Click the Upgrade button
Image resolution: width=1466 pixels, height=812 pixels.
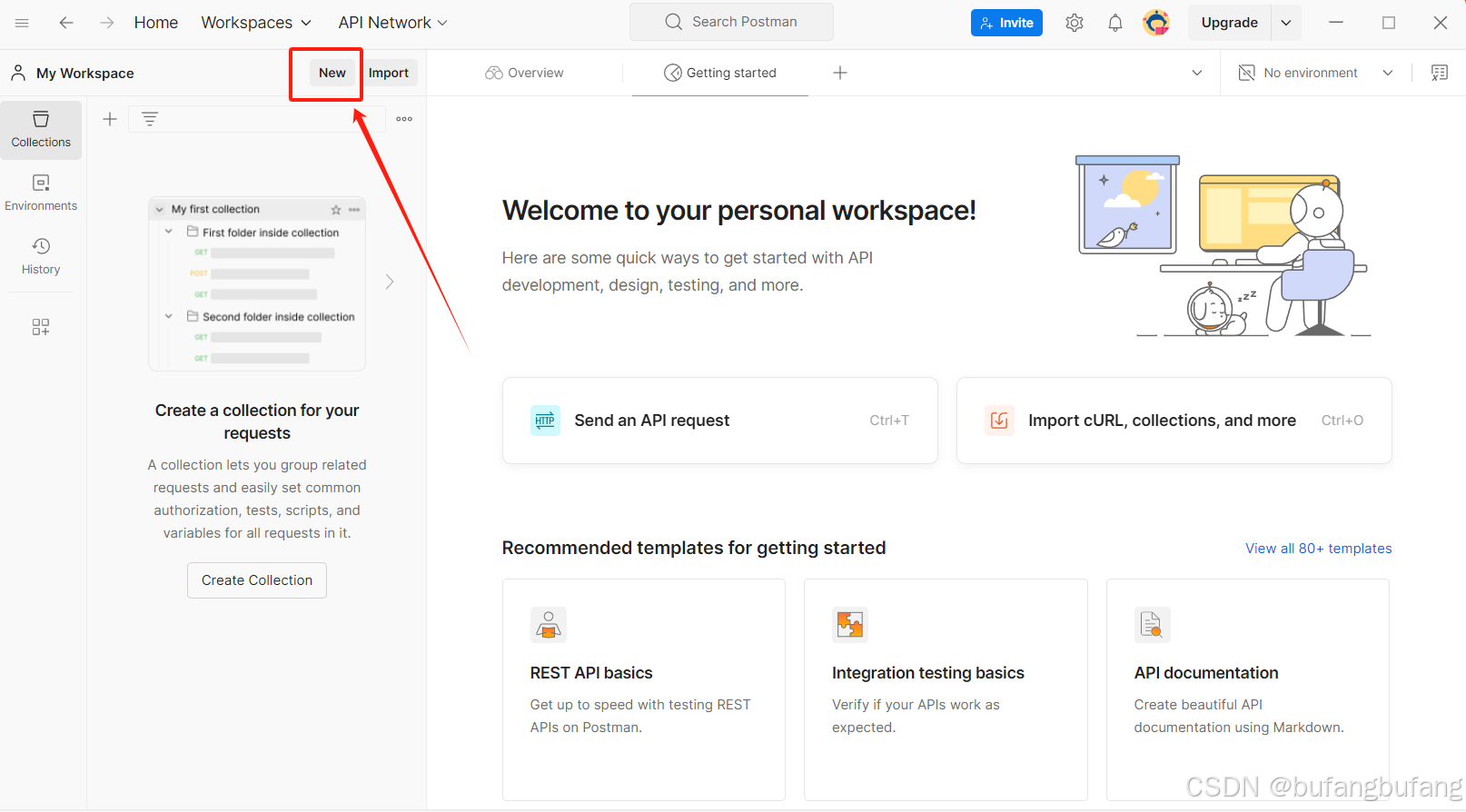[x=1230, y=23]
